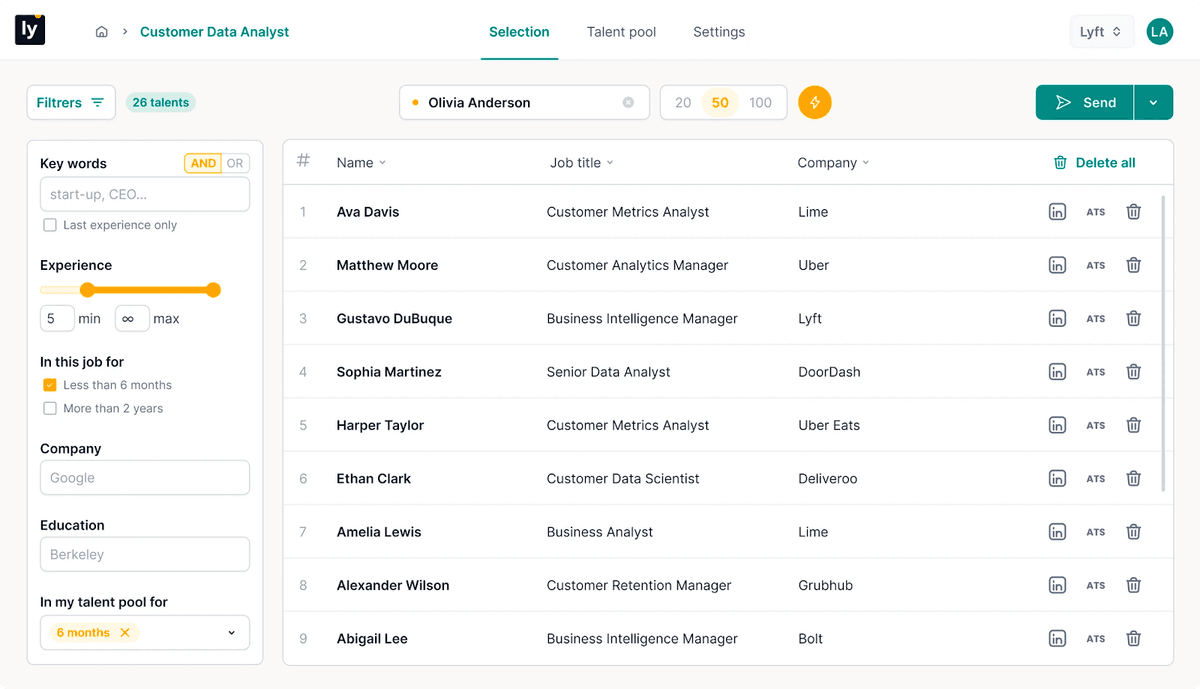Screen dimensions: 1200x689
Task: Open Sophia Martinez's ATS record icon
Action: [x=1096, y=372]
